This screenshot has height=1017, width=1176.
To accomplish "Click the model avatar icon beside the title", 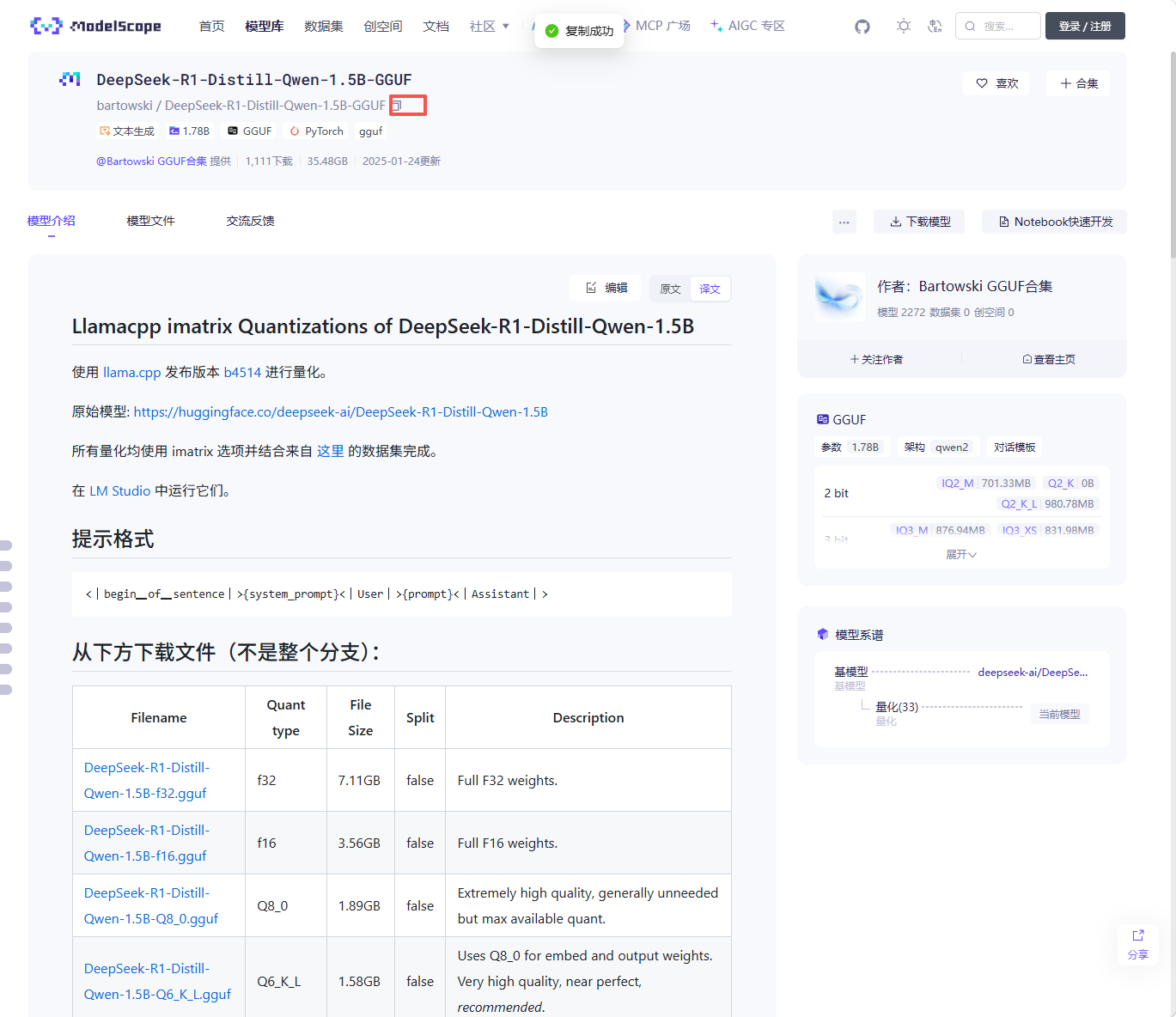I will (70, 80).
